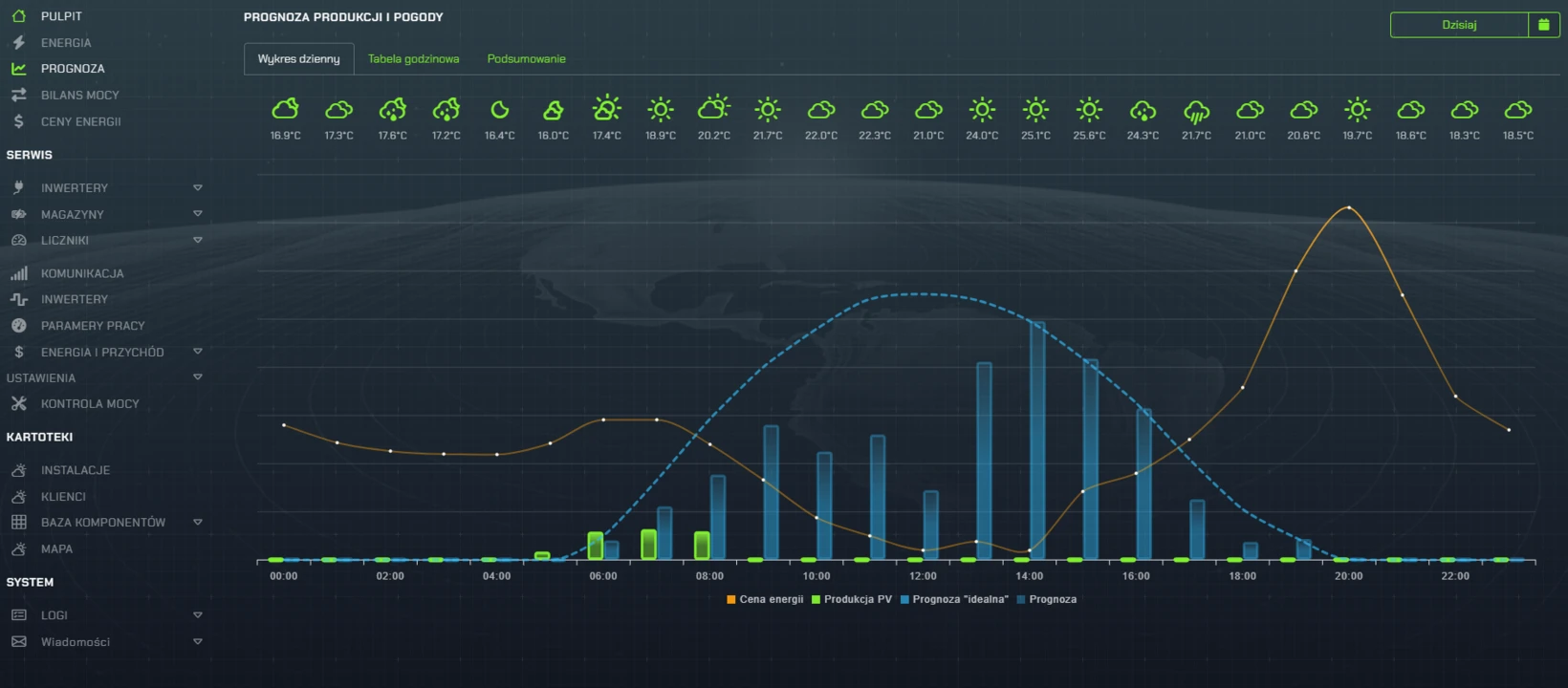Expand the Baza Komponentów submenu arrow
Viewport: 1568px width, 688px height.
(x=198, y=523)
